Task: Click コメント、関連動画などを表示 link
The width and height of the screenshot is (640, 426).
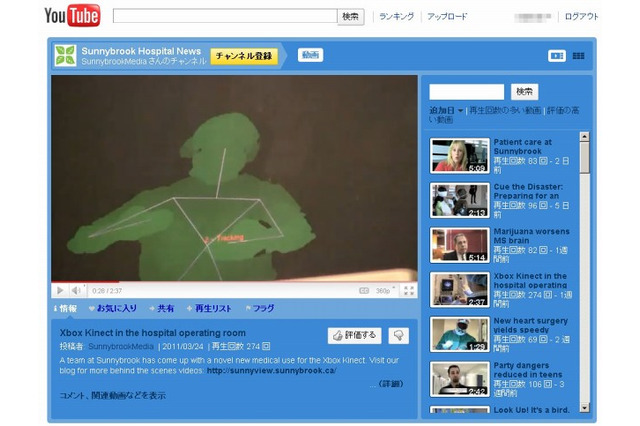Action: [113, 395]
